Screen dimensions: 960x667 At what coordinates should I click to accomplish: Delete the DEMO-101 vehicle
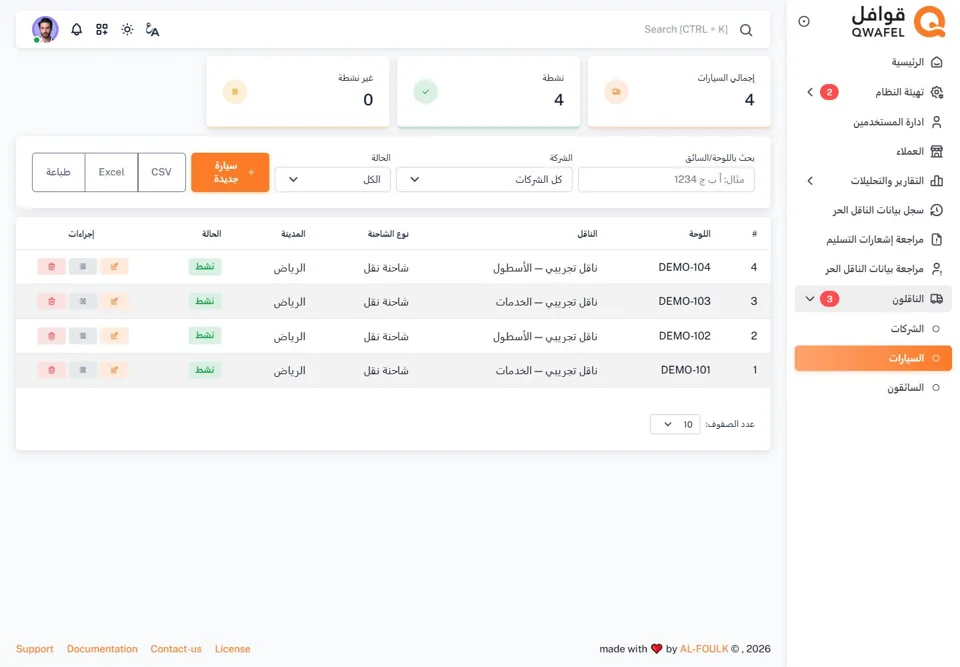(51, 370)
